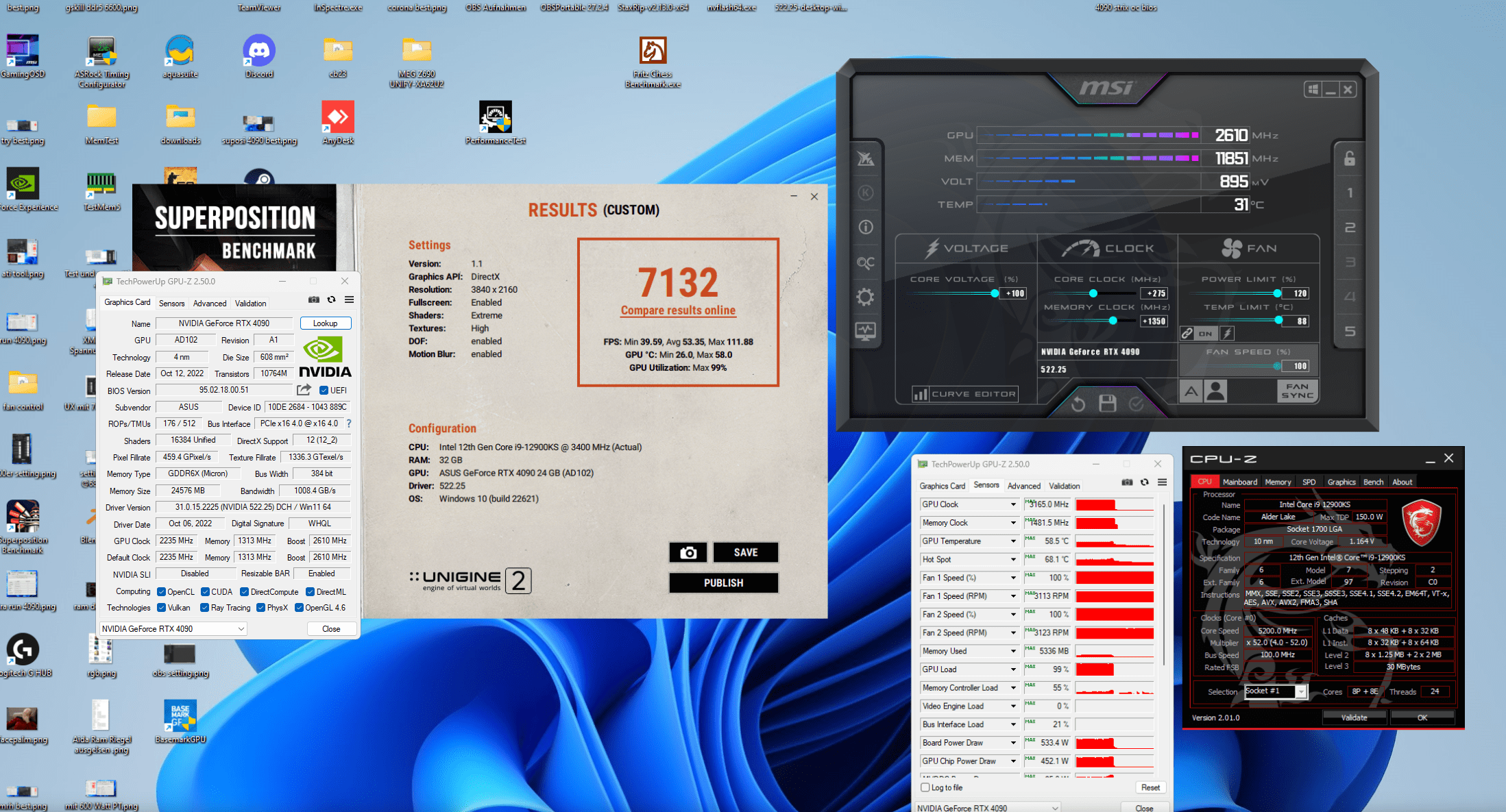The image size is (1506, 812).
Task: Toggle UEFI checkbox in GPU-Z
Action: tap(324, 391)
